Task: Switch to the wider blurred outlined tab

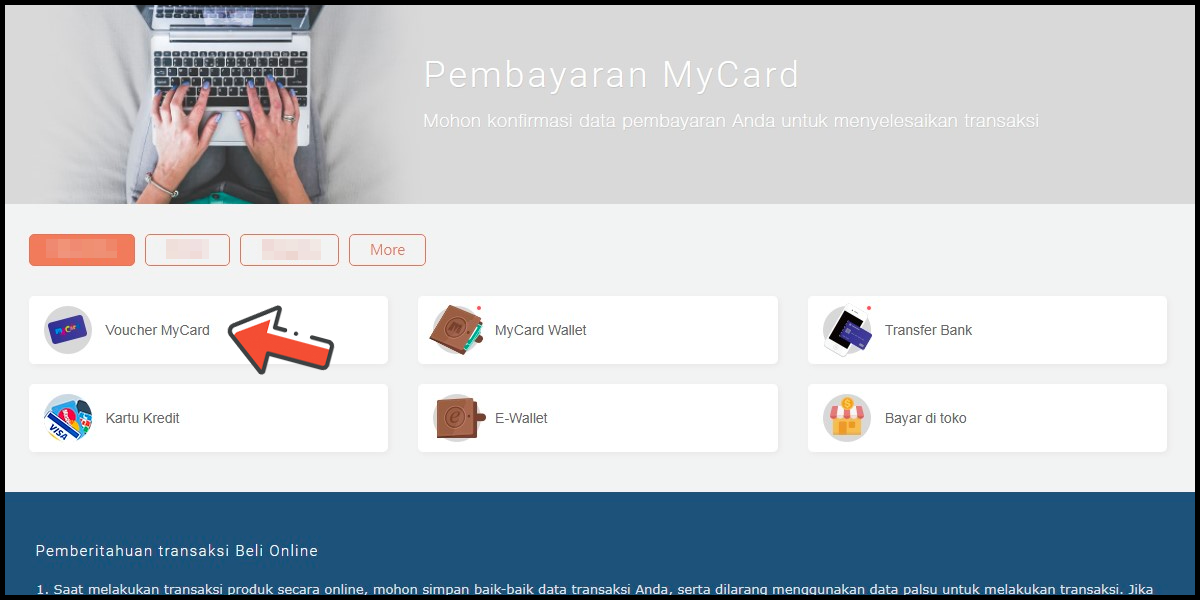Action: [x=289, y=250]
